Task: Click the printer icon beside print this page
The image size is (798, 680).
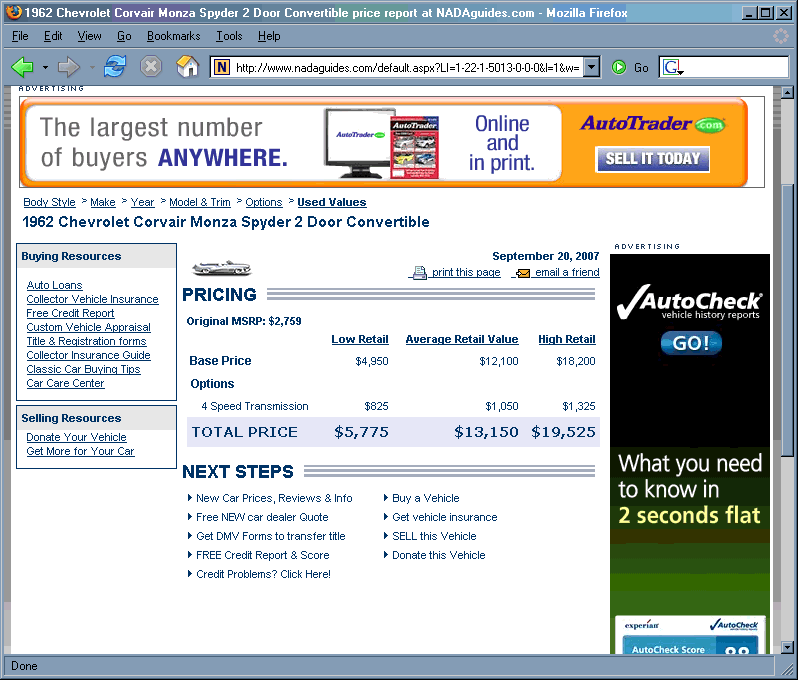Action: 419,273
